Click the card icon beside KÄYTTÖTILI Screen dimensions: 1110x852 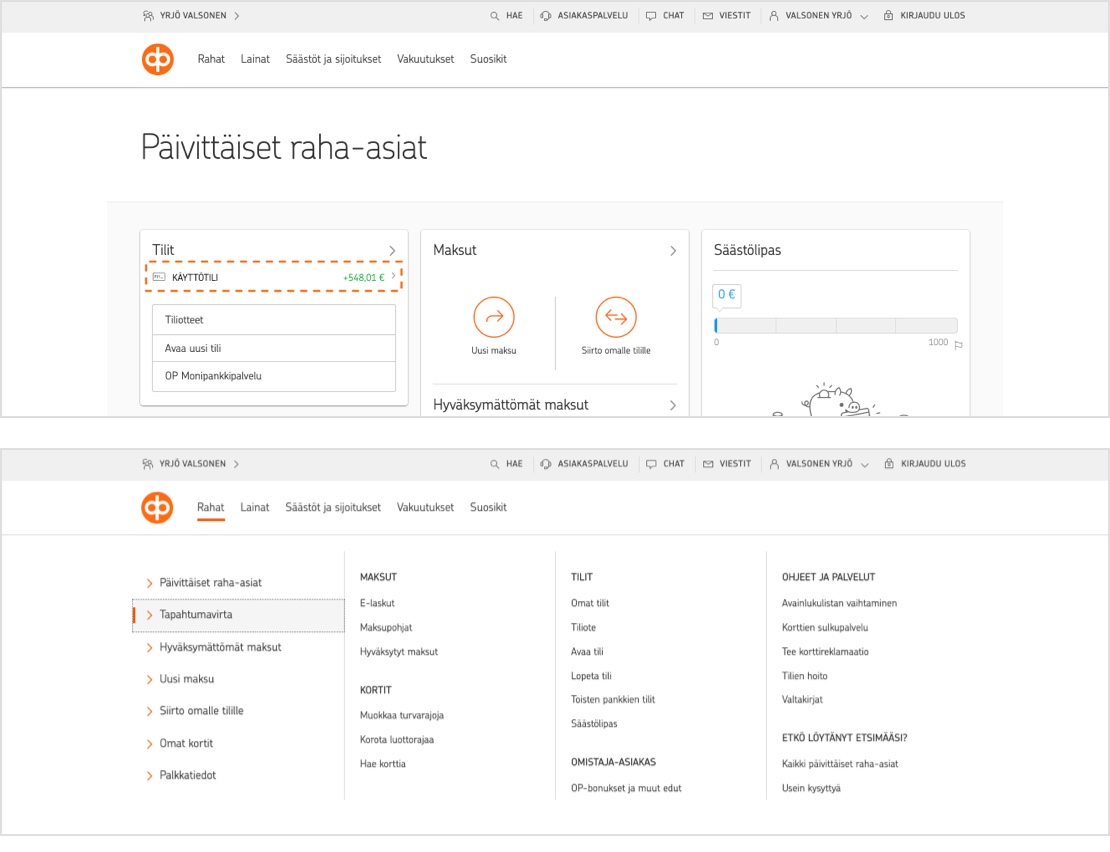159,277
